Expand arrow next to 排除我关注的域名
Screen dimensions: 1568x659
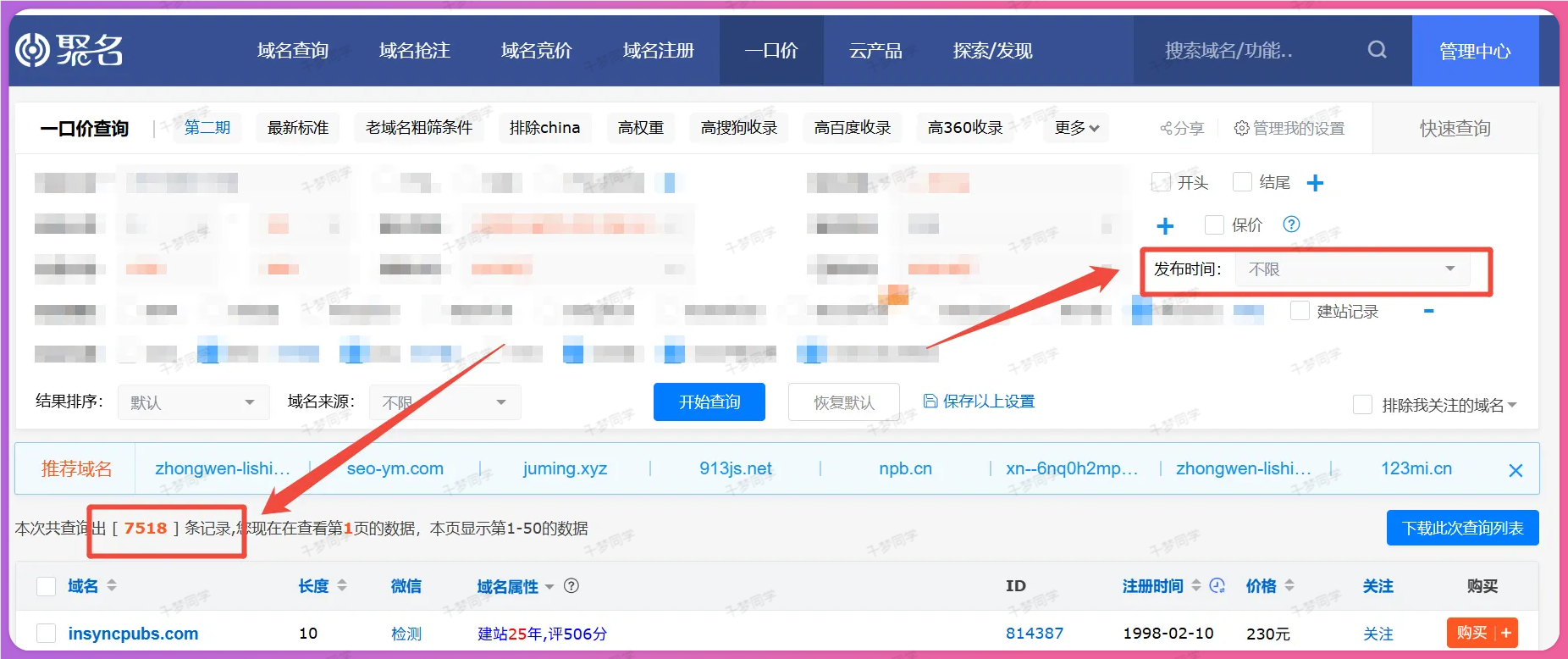(x=1512, y=405)
